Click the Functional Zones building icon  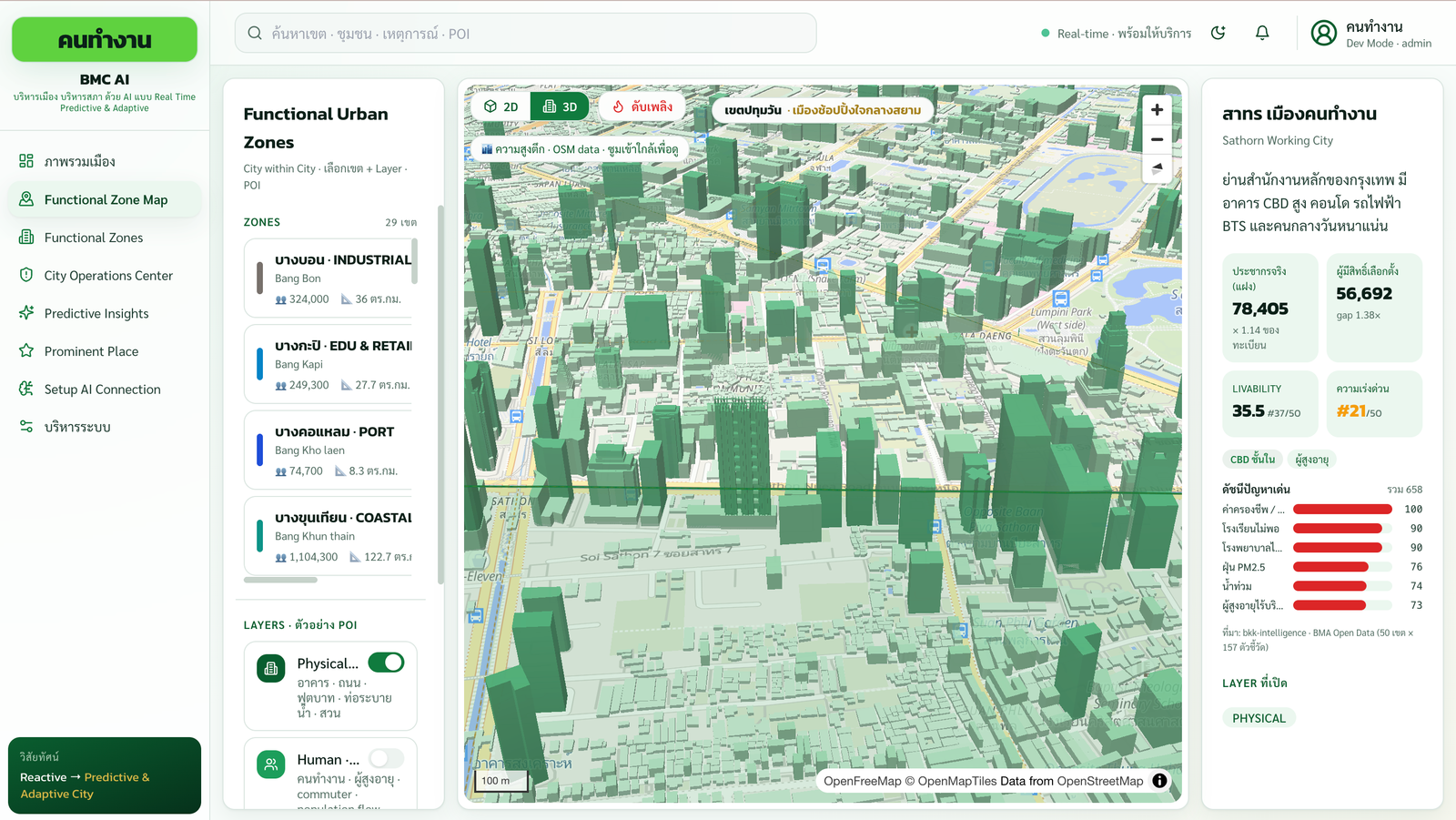coord(26,238)
